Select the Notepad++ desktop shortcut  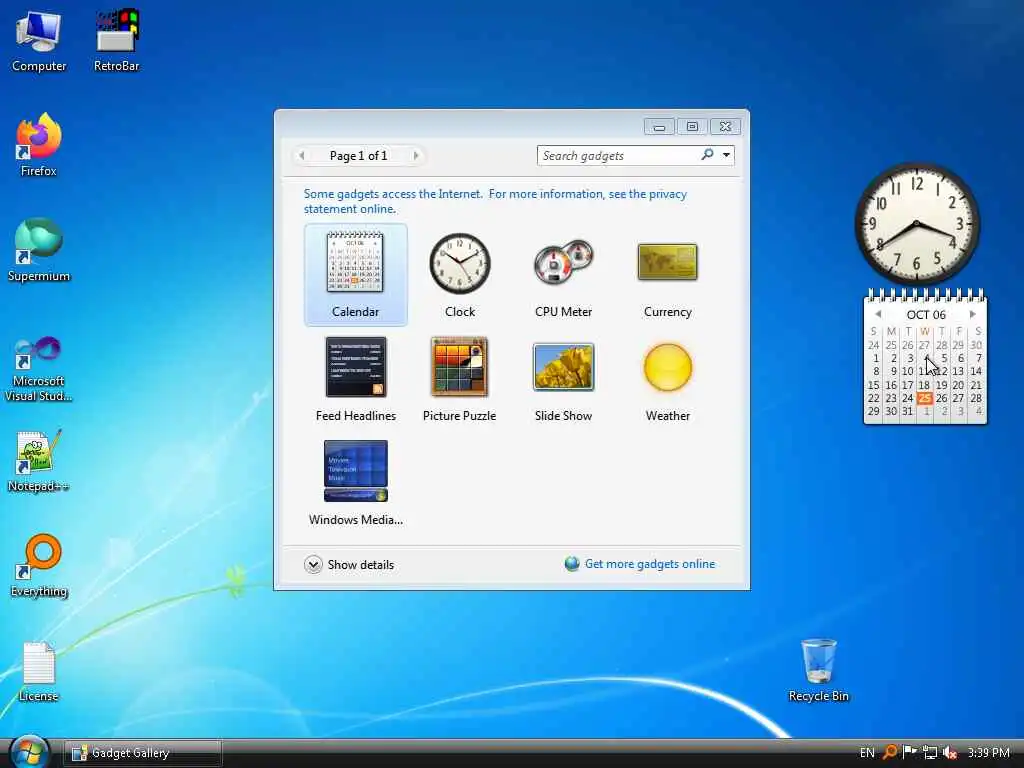[39, 461]
